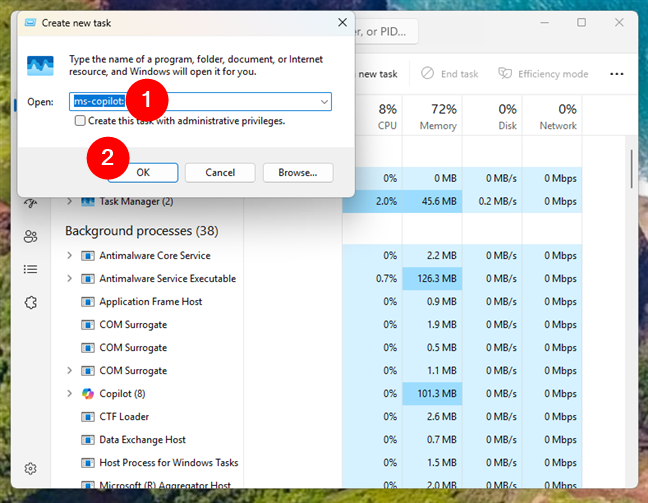Click the Background processes (38) heading
Image resolution: width=648 pixels, height=503 pixels.
[x=142, y=231]
